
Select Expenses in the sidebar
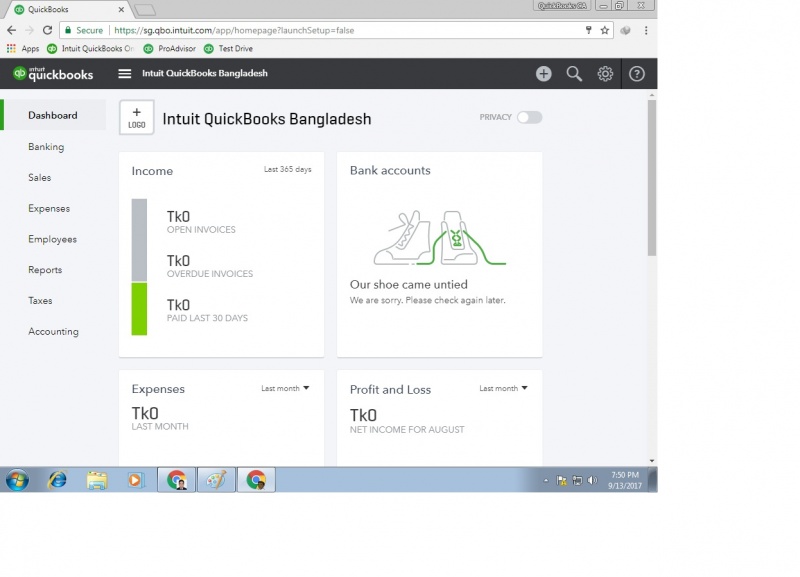point(49,209)
